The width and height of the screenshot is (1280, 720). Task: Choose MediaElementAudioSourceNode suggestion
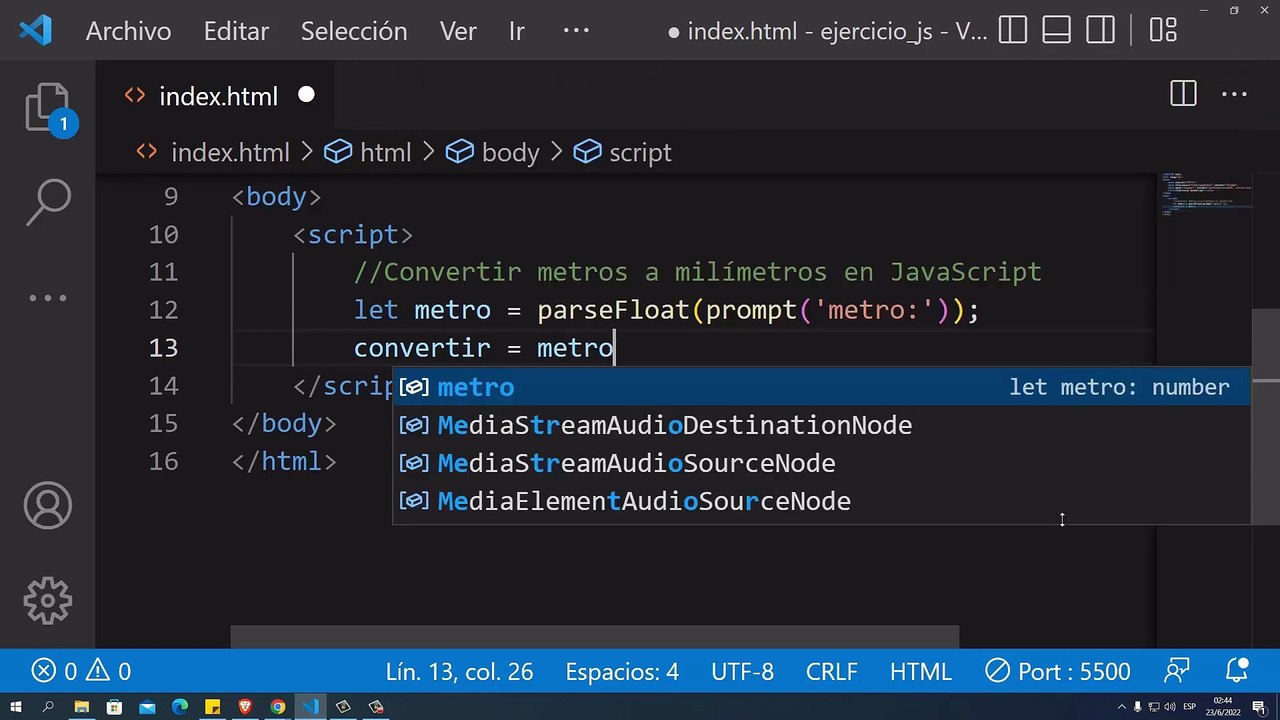tap(821, 501)
